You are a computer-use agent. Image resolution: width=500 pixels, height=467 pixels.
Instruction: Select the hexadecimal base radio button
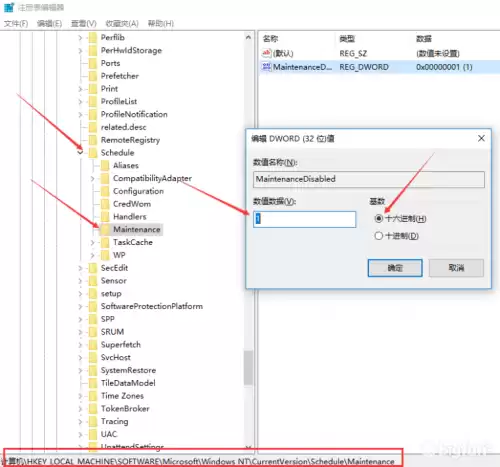379,219
